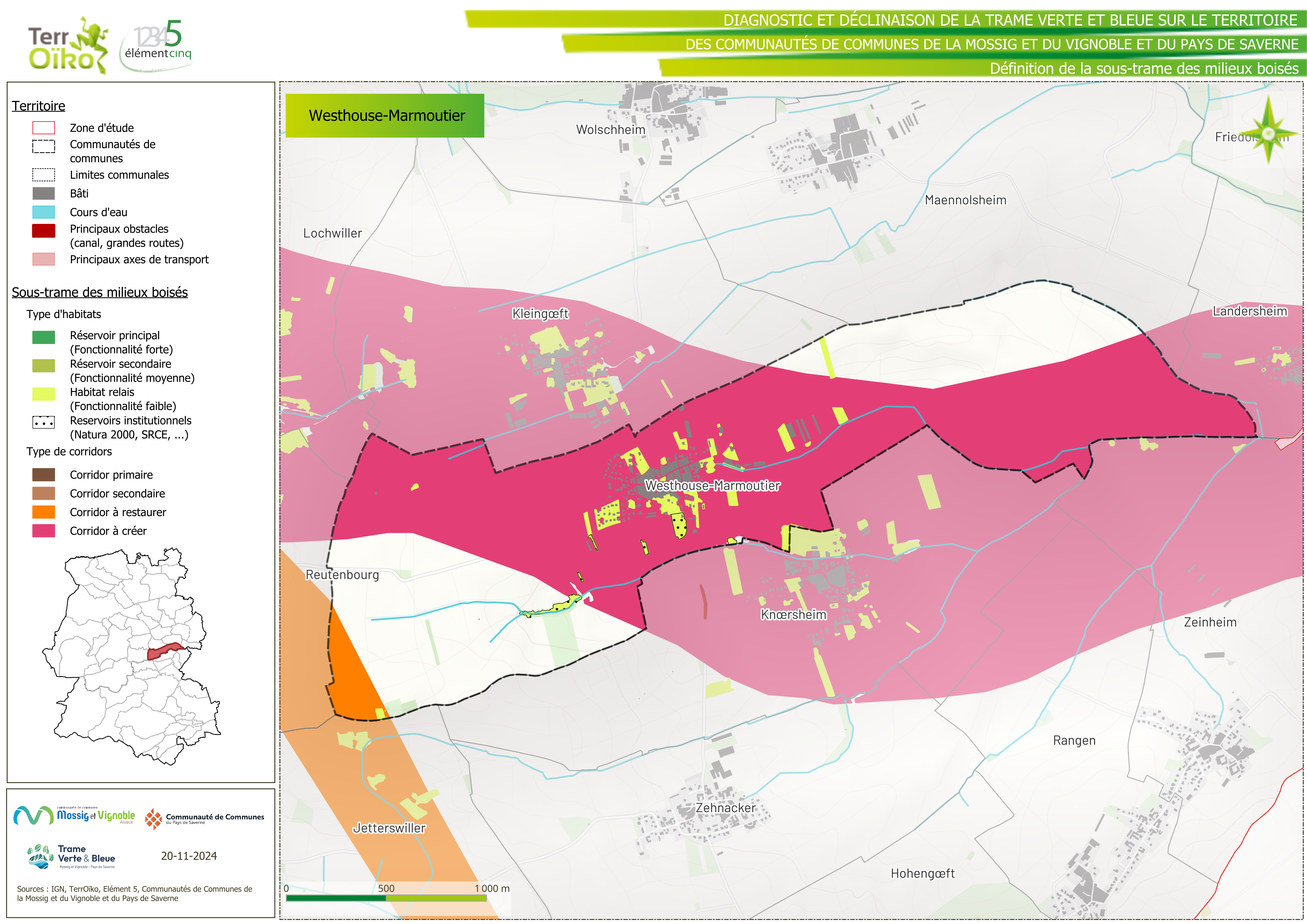Image resolution: width=1307 pixels, height=924 pixels.
Task: Click the Corridor à restaurer orange swatch
Action: point(44,512)
